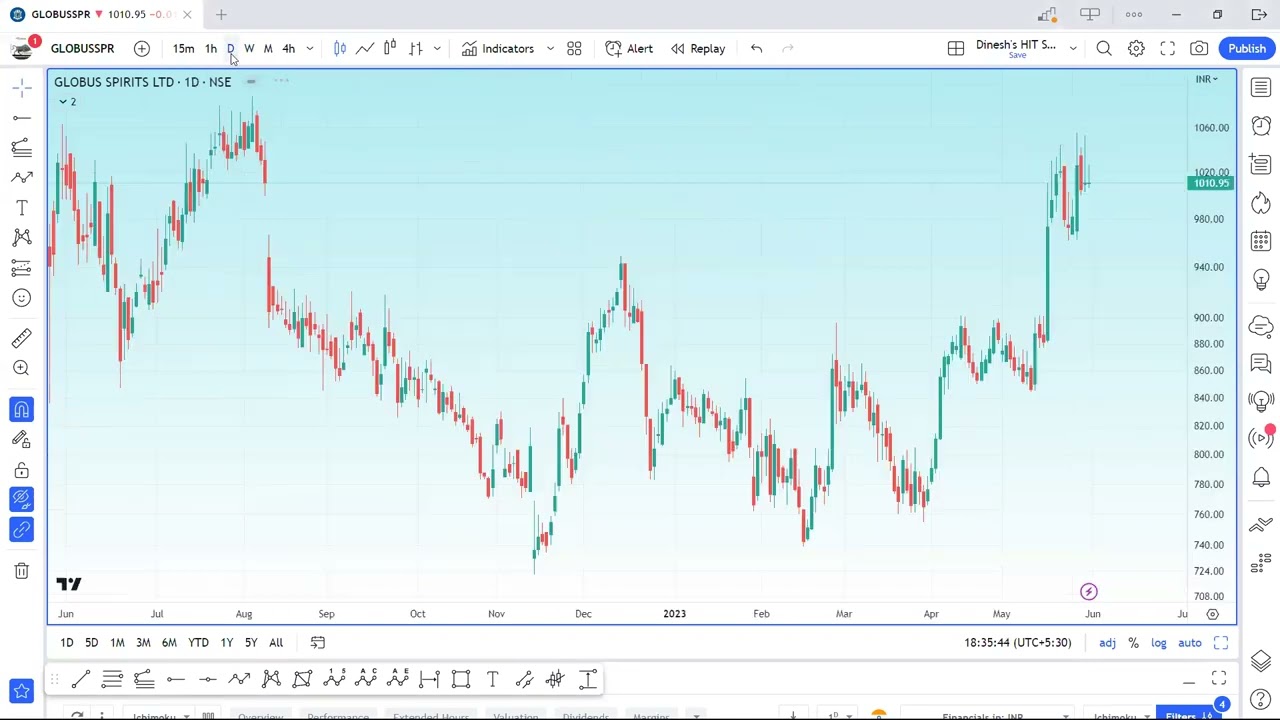Select the trend line tool in left sidebar
This screenshot has height=720, width=1280.
(21, 118)
